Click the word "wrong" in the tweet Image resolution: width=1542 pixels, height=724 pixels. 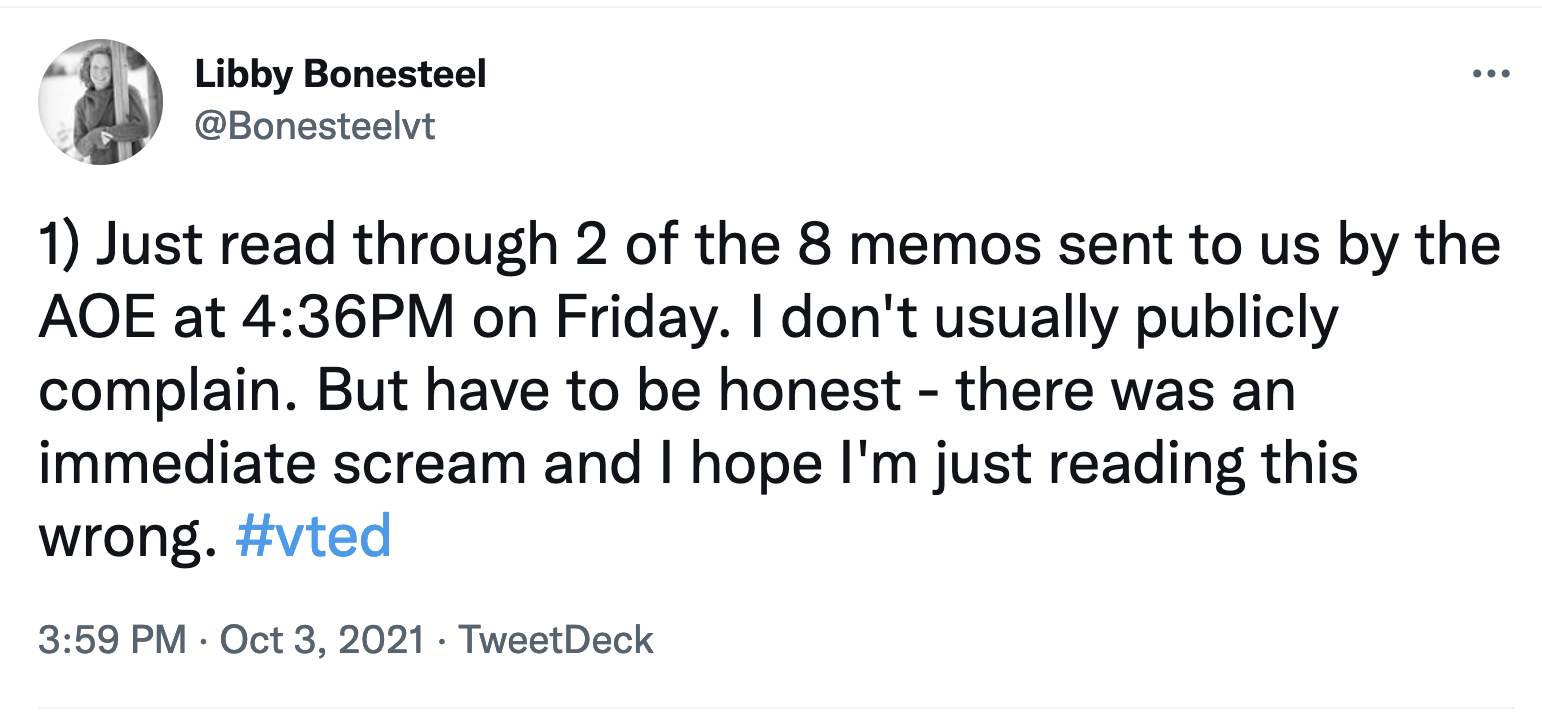pyautogui.click(x=121, y=537)
